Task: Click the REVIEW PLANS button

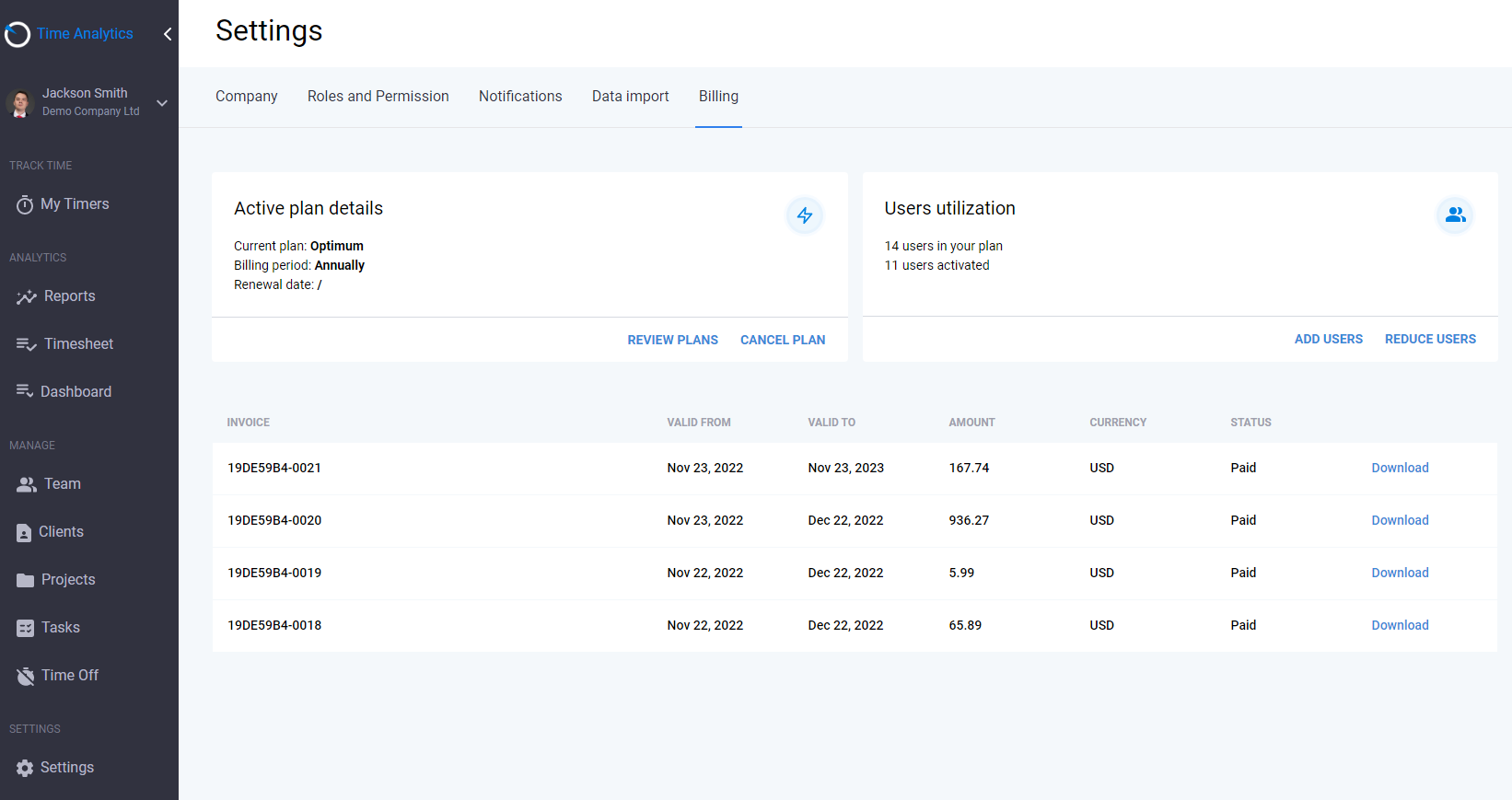Action: pos(673,340)
